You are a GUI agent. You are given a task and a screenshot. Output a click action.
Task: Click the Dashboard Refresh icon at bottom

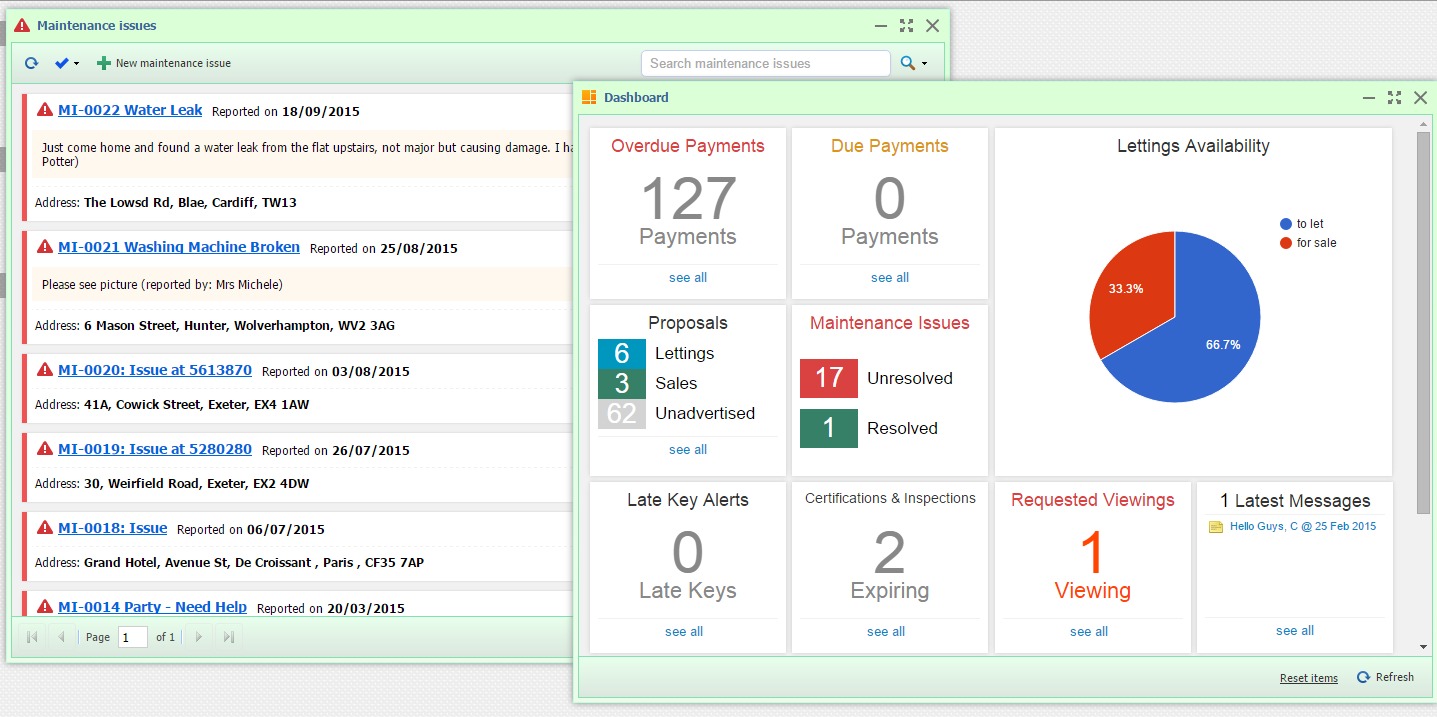tap(1363, 677)
